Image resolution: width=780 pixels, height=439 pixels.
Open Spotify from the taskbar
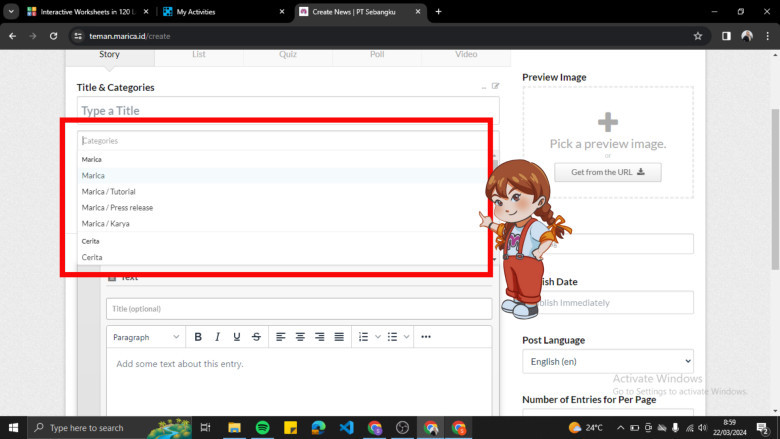tap(263, 428)
